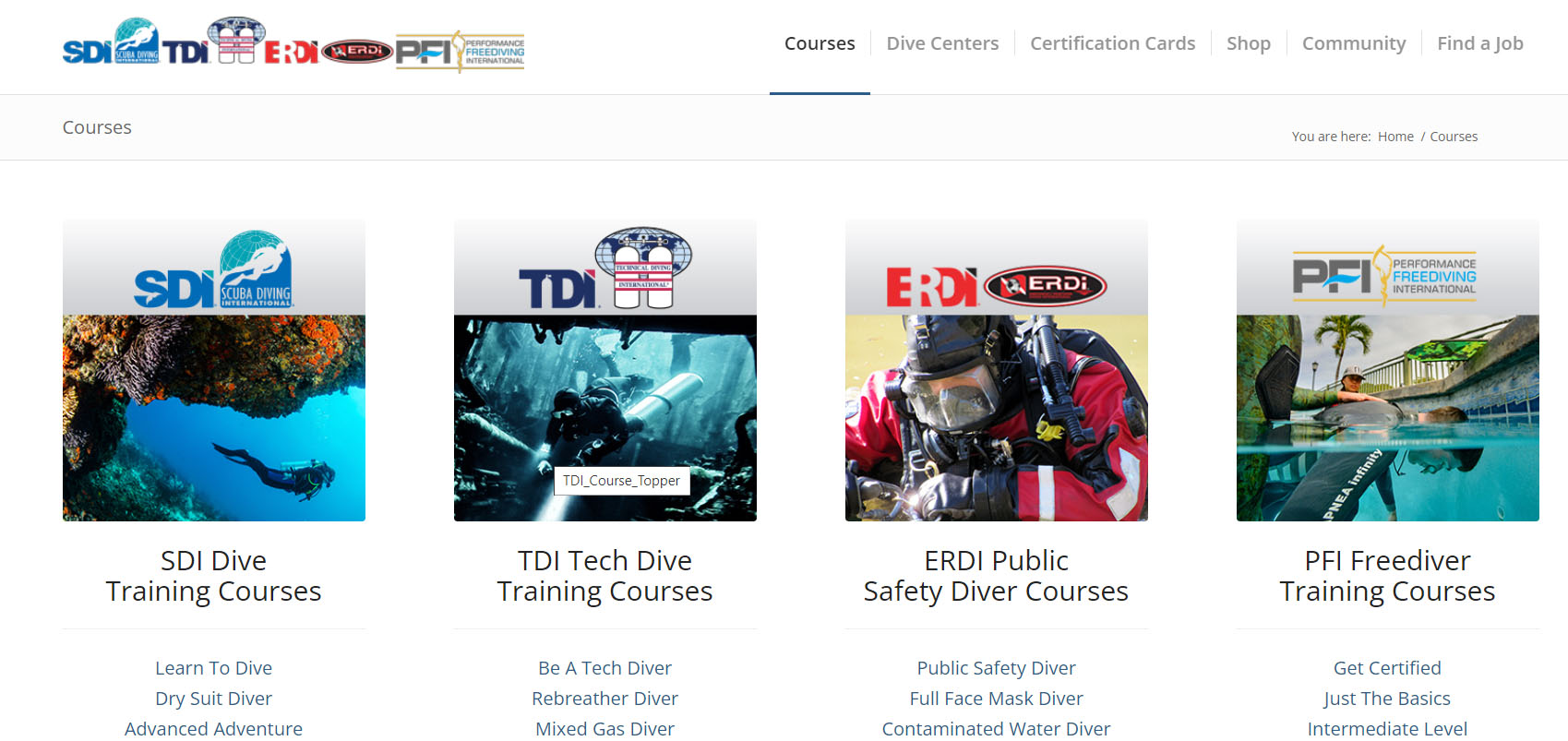Open TDI Tech Dive Training Courses heading
This screenshot has height=741, width=1568.
605,576
